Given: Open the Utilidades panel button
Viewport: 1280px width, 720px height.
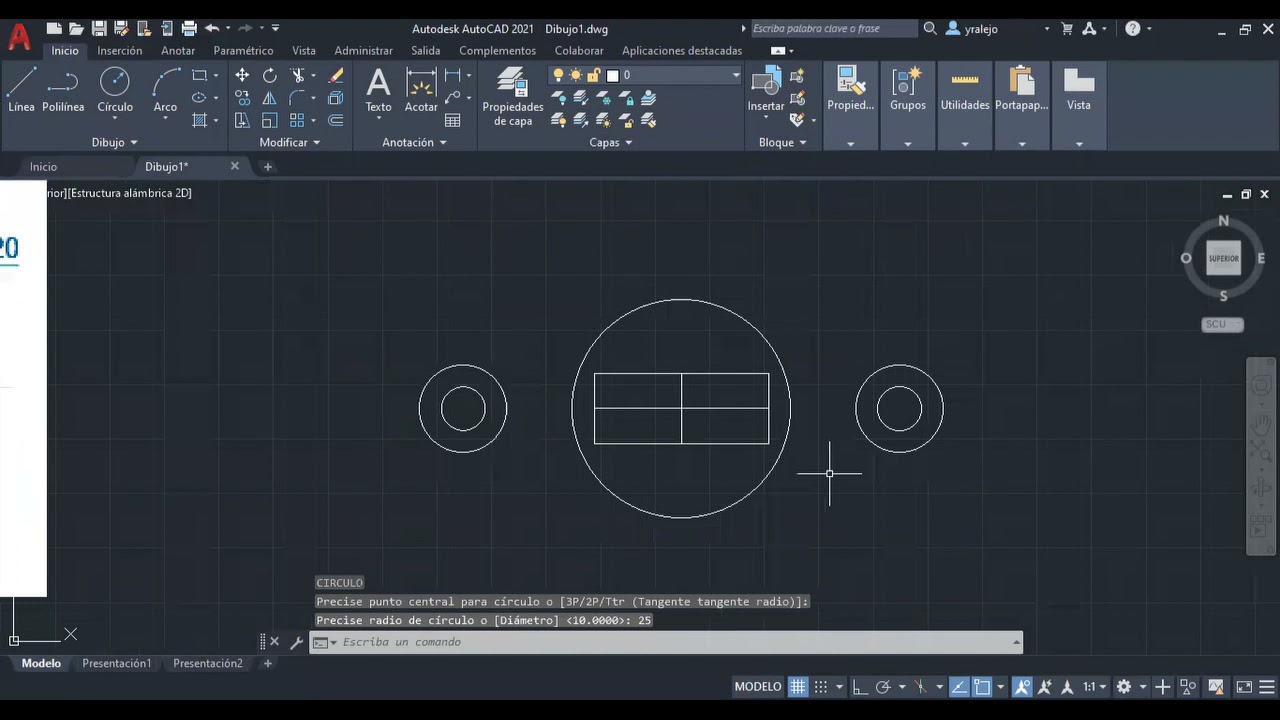Looking at the screenshot, I should 964,105.
